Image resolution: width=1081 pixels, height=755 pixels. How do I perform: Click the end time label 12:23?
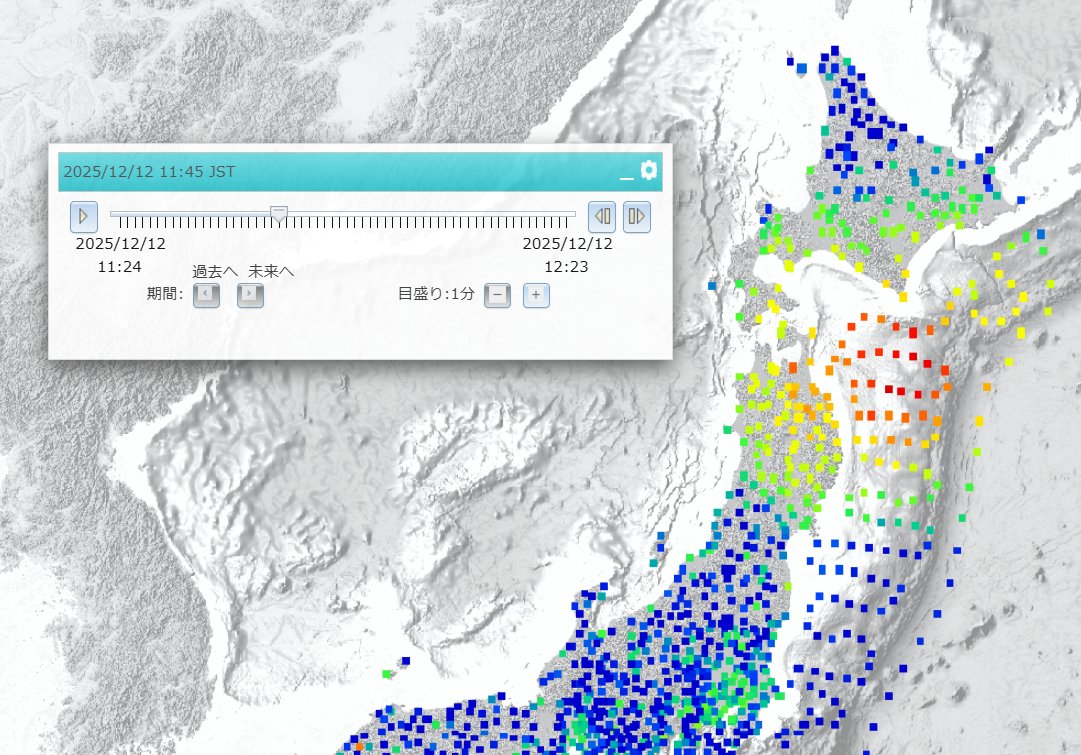(x=566, y=267)
